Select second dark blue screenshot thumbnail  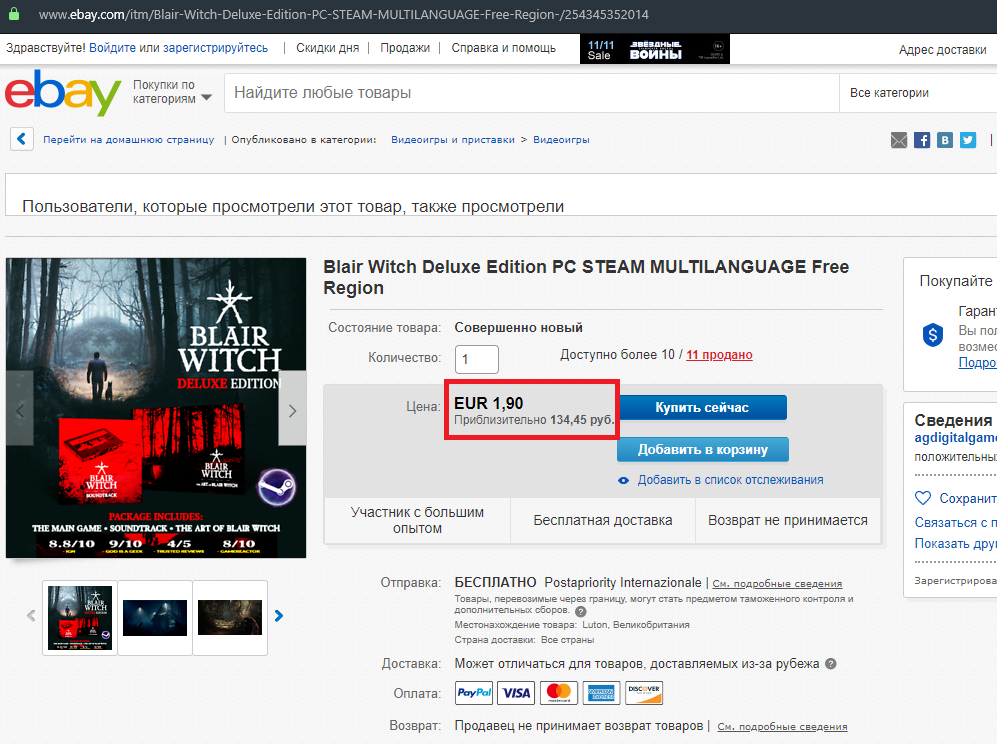155,618
